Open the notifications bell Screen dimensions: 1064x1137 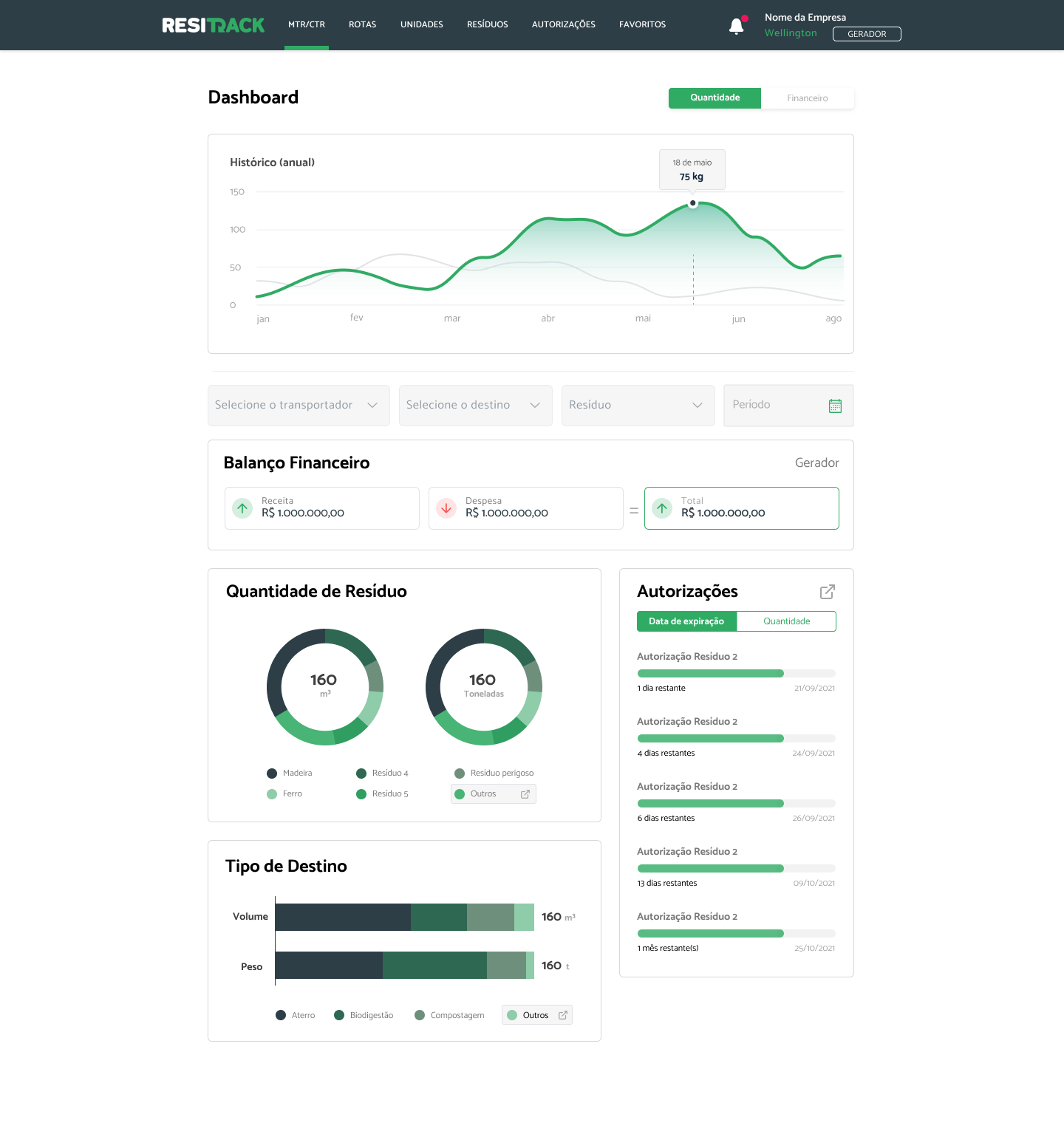tap(736, 27)
